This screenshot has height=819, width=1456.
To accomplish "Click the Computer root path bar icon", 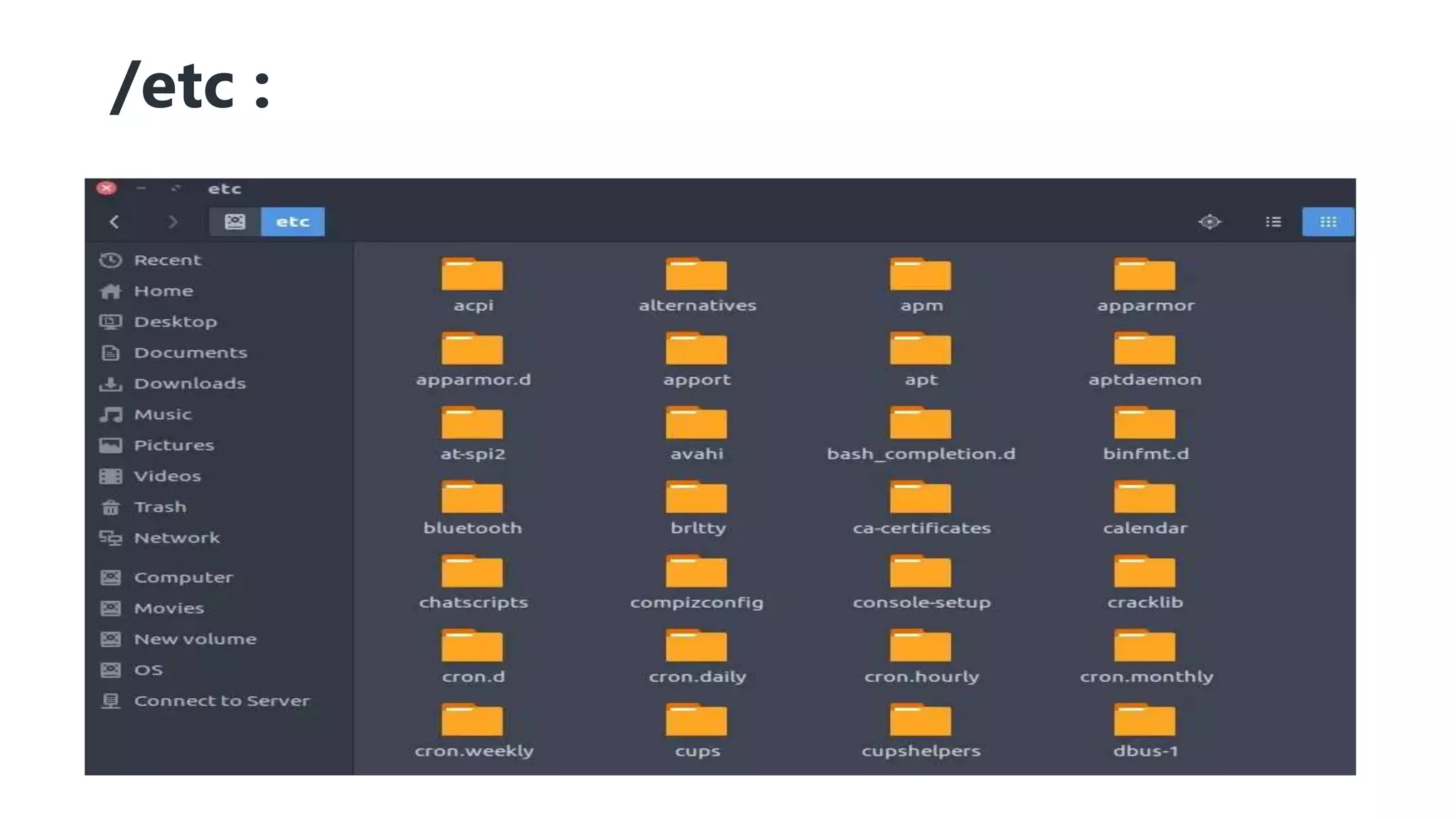I will (235, 222).
